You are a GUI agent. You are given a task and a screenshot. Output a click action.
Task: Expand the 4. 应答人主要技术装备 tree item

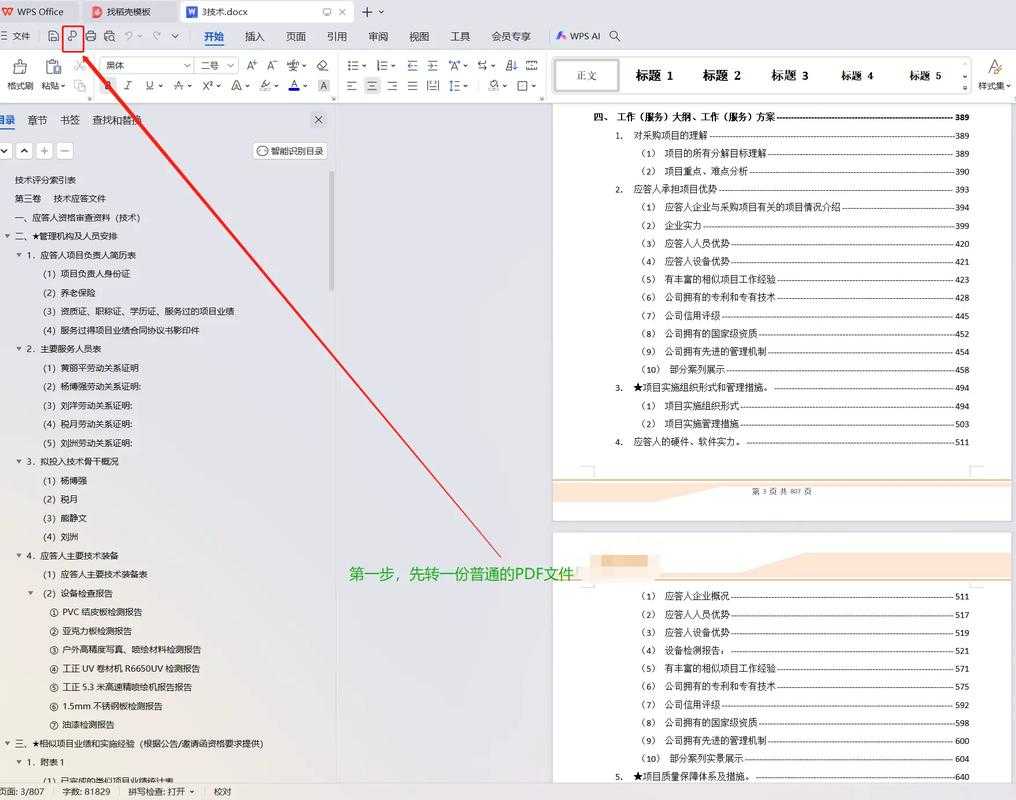18,555
